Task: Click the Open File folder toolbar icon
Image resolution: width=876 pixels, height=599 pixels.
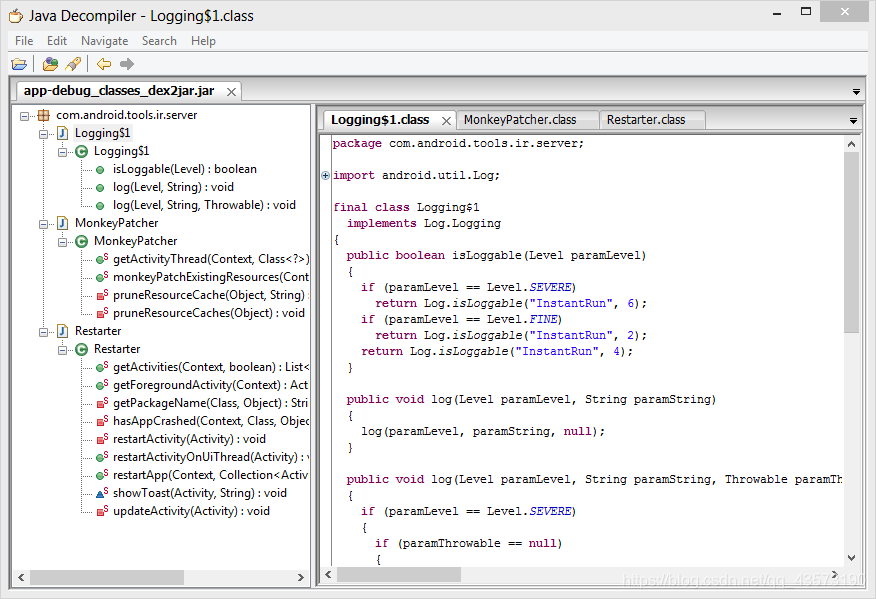Action: coord(19,64)
